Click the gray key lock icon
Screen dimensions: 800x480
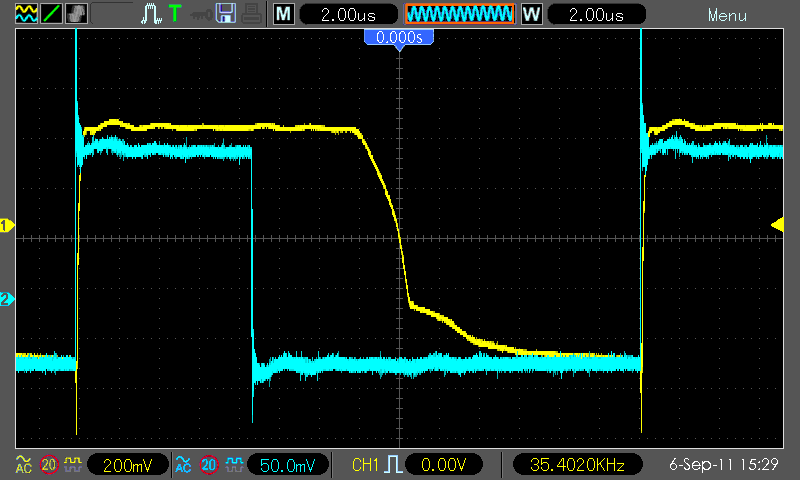(201, 15)
